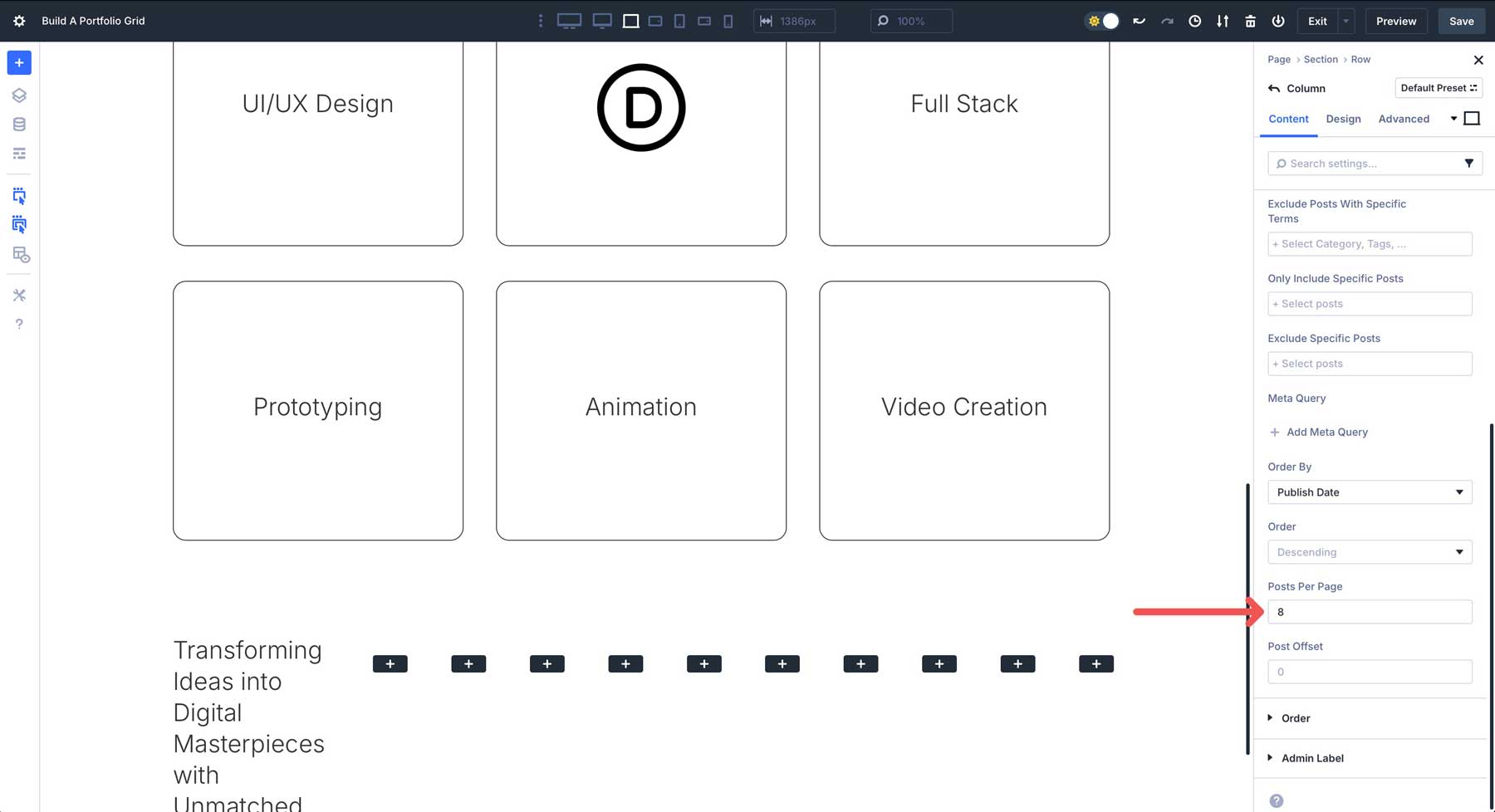Select the Content tab in settings panel
The width and height of the screenshot is (1495, 812).
[x=1288, y=119]
